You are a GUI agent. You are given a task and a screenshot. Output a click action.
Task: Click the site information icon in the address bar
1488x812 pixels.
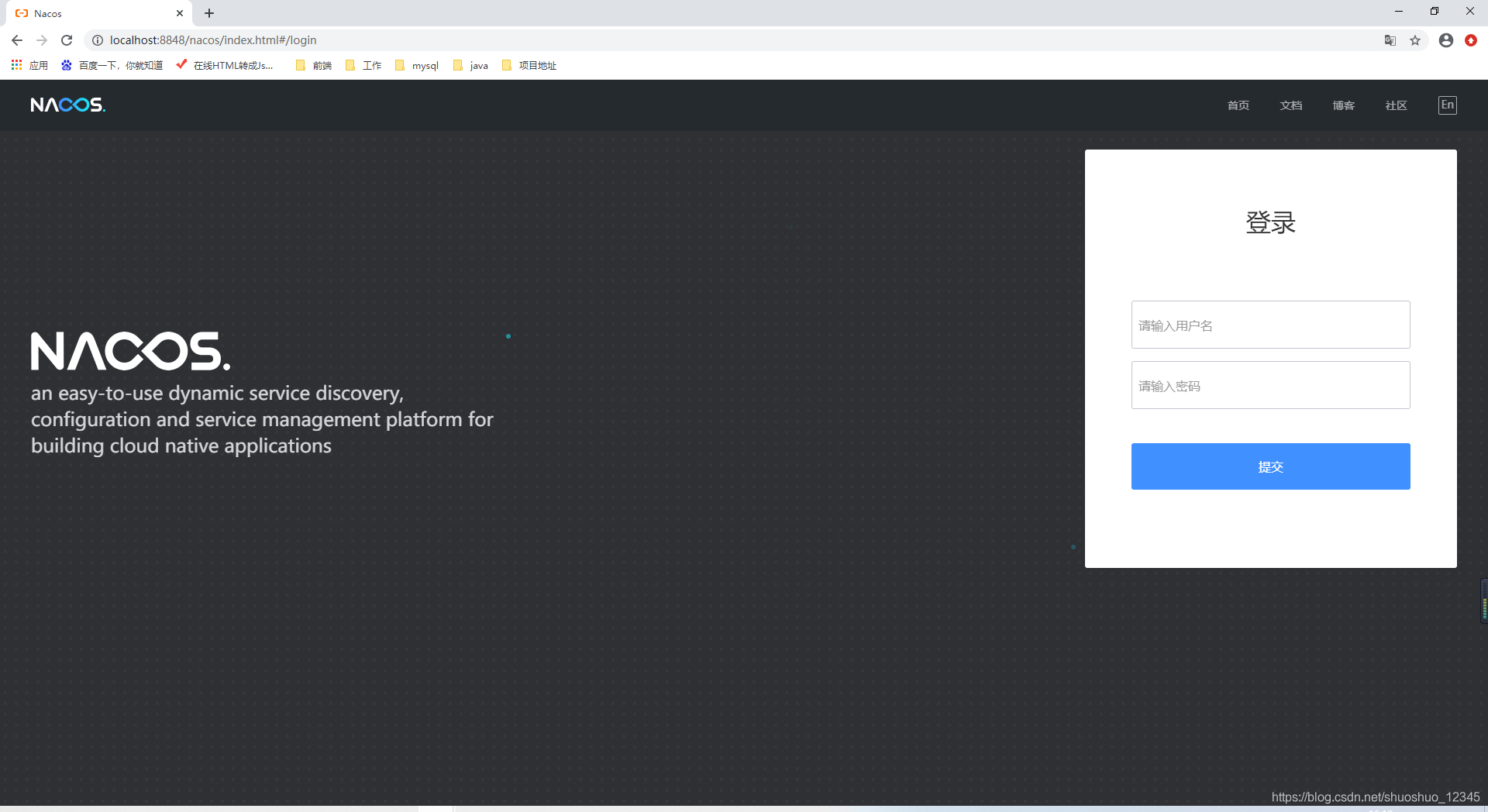pyautogui.click(x=98, y=40)
